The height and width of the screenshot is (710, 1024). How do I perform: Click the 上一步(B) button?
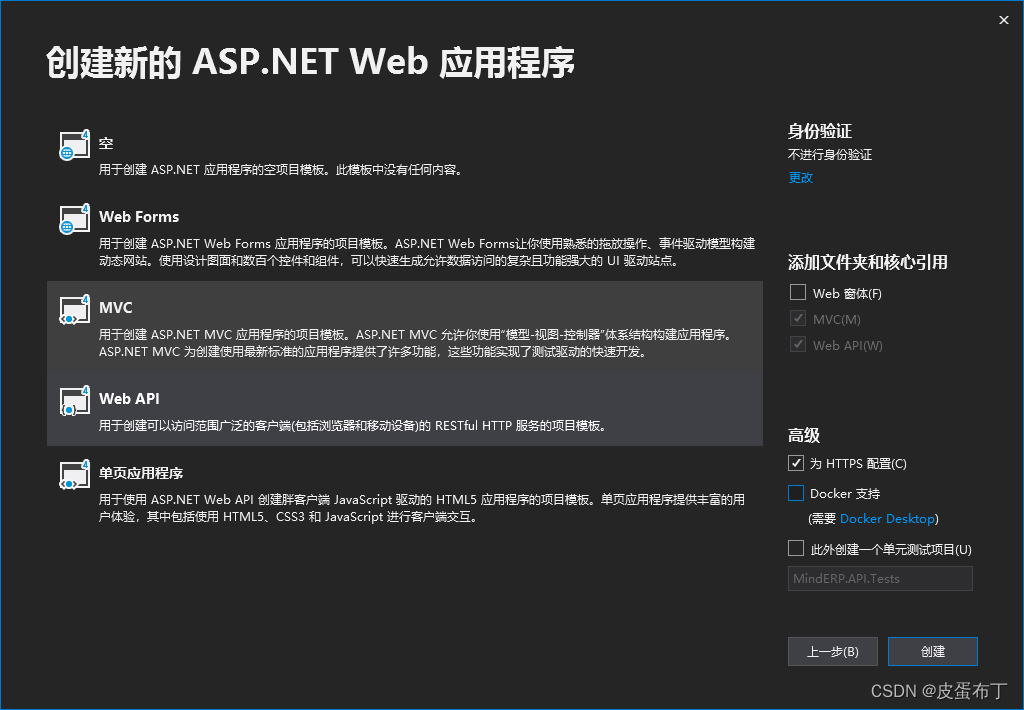(x=832, y=651)
